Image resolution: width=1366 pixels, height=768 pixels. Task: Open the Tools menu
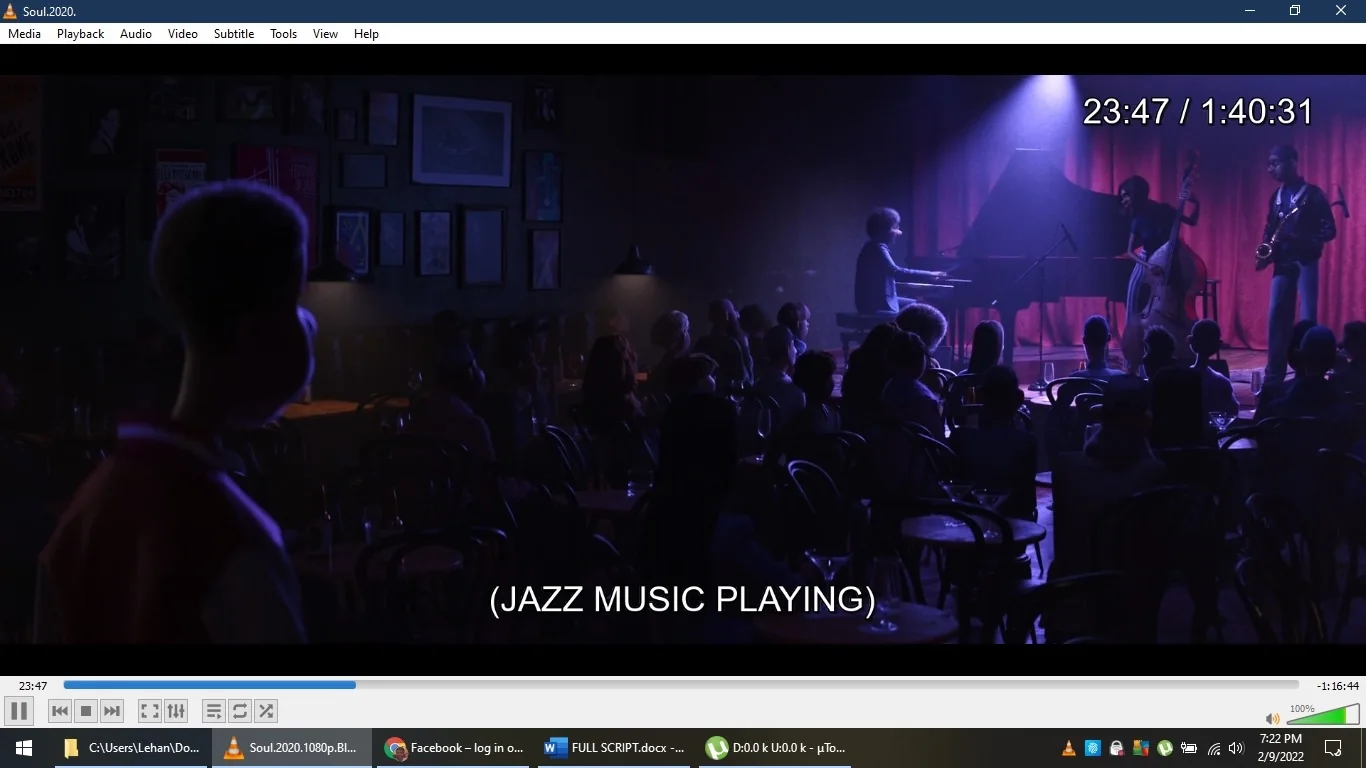coord(284,34)
